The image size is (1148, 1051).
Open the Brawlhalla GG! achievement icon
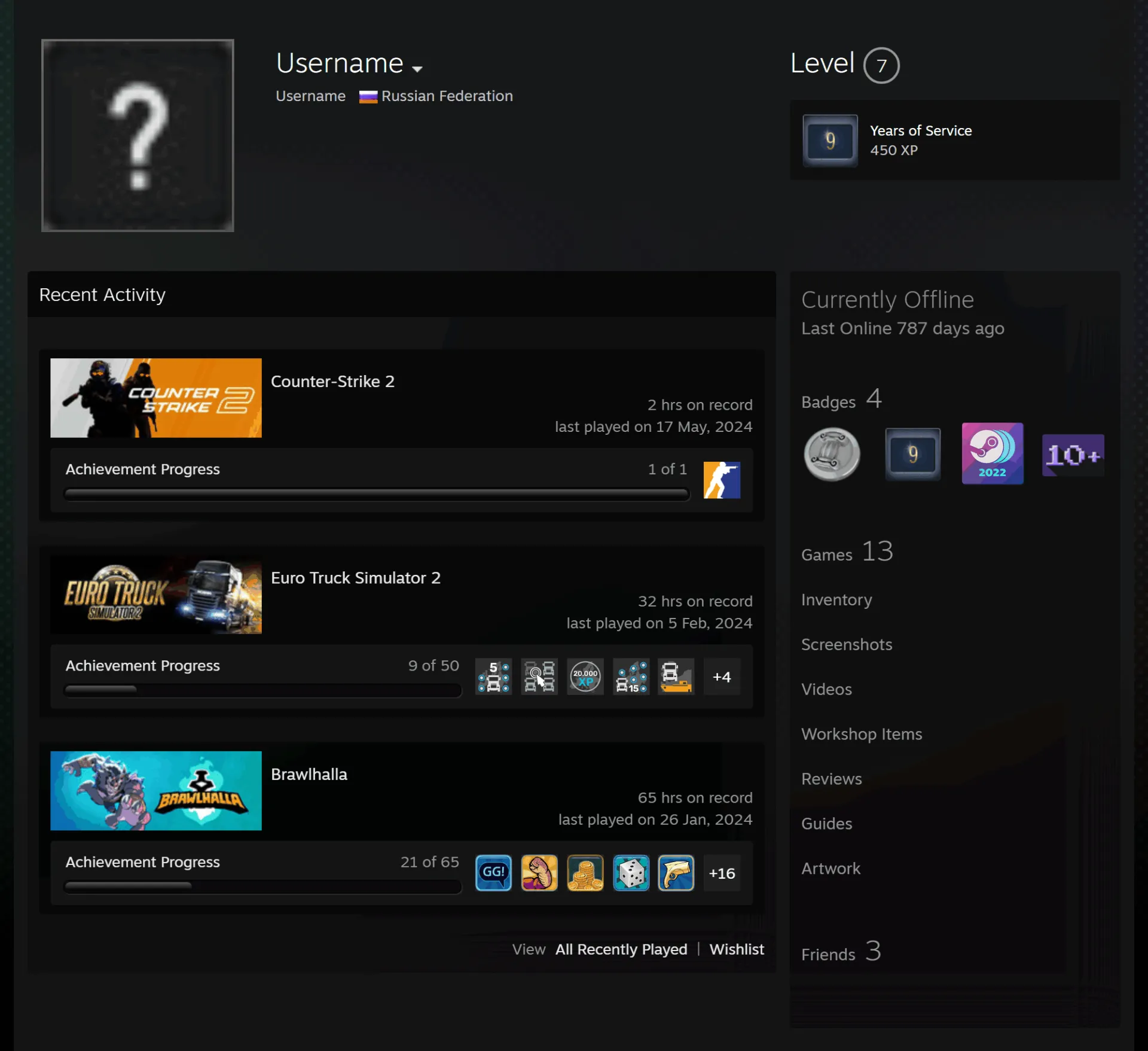click(493, 873)
